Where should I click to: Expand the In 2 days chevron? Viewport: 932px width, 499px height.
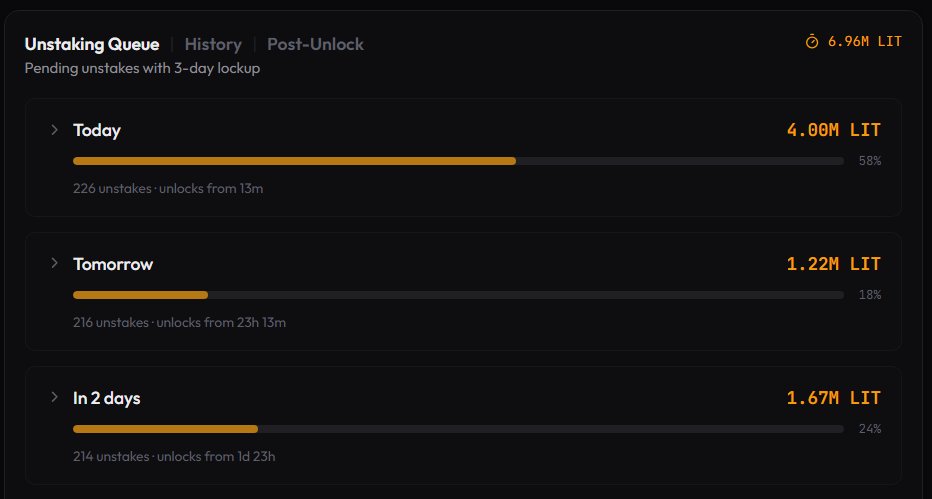[x=54, y=397]
